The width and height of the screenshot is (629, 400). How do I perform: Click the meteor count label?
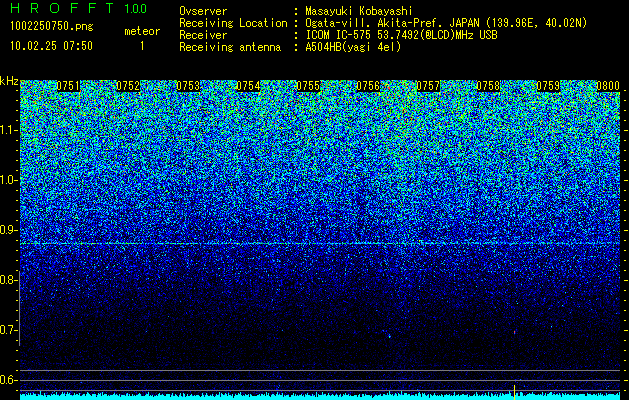pyautogui.click(x=142, y=31)
